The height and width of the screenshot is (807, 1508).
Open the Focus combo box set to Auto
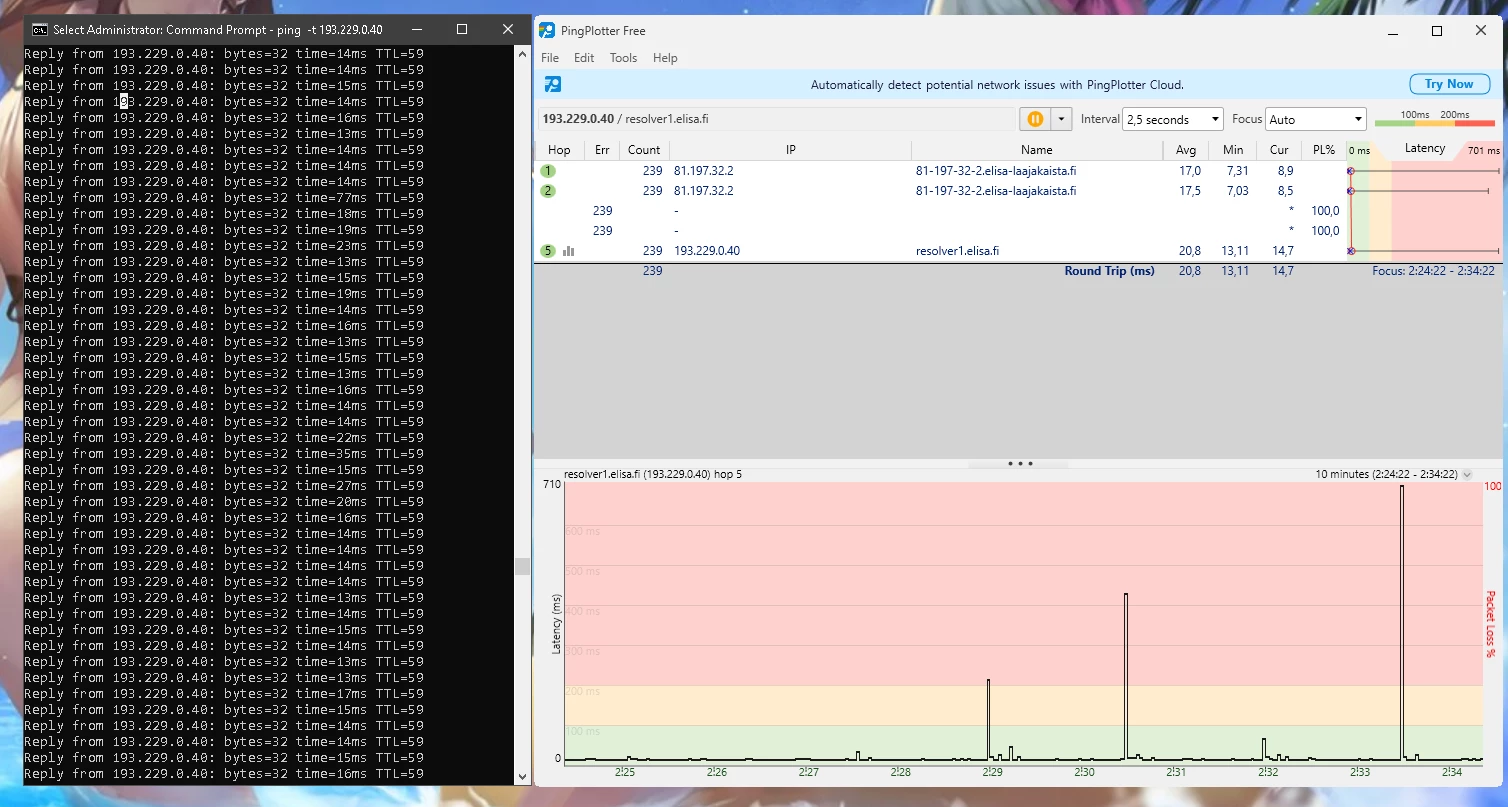click(x=1316, y=119)
